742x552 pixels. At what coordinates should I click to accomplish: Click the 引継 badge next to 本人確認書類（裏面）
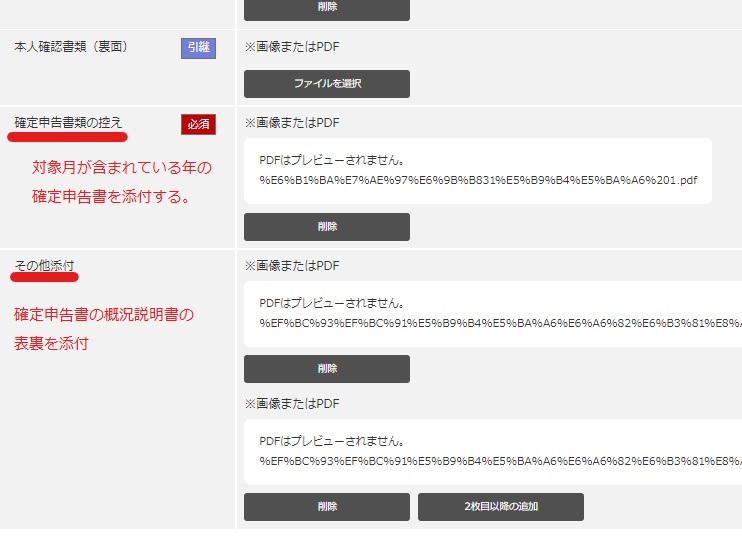198,48
